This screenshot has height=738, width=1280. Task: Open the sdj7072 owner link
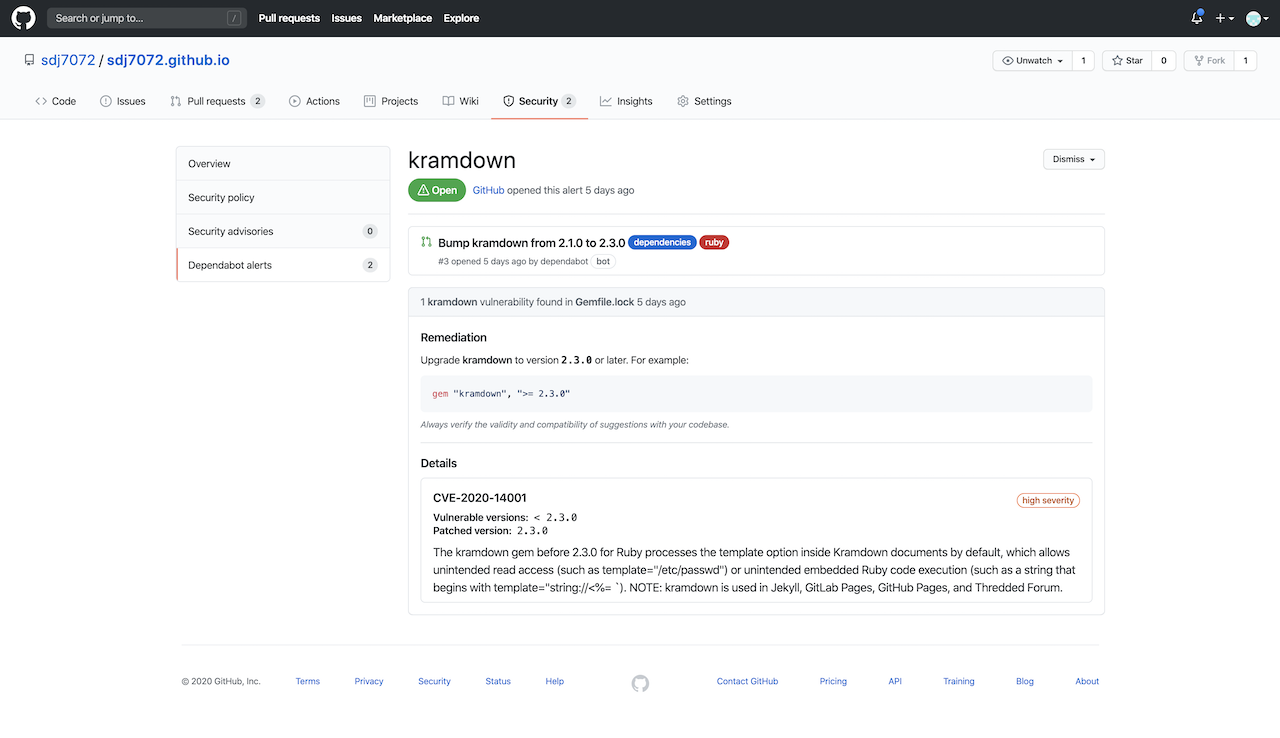pos(68,60)
